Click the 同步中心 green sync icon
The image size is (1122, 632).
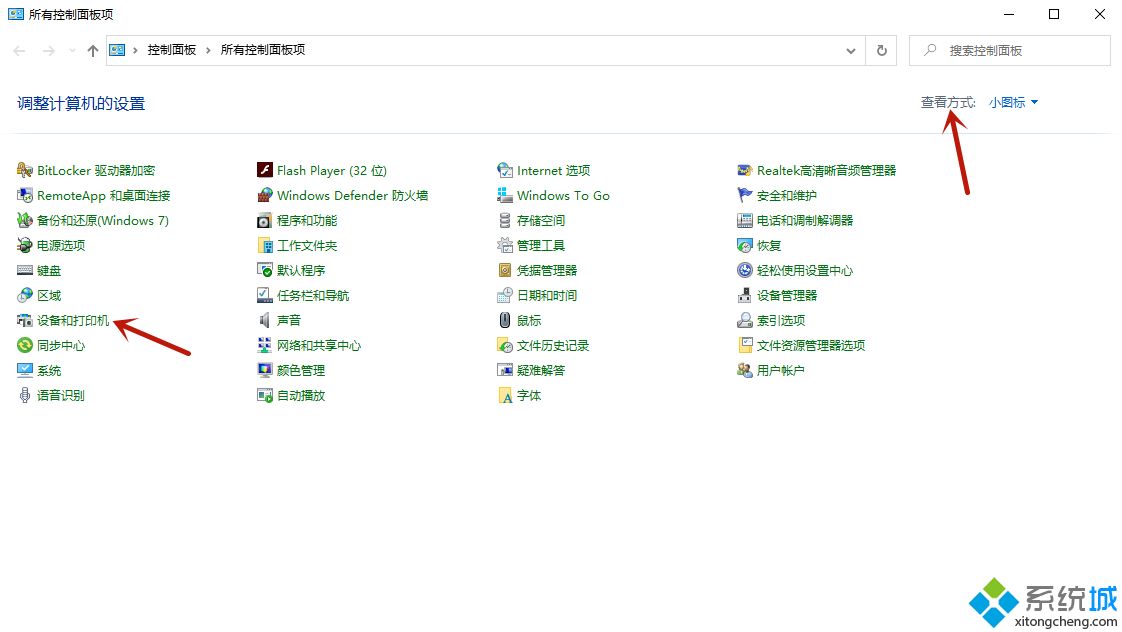coord(25,346)
